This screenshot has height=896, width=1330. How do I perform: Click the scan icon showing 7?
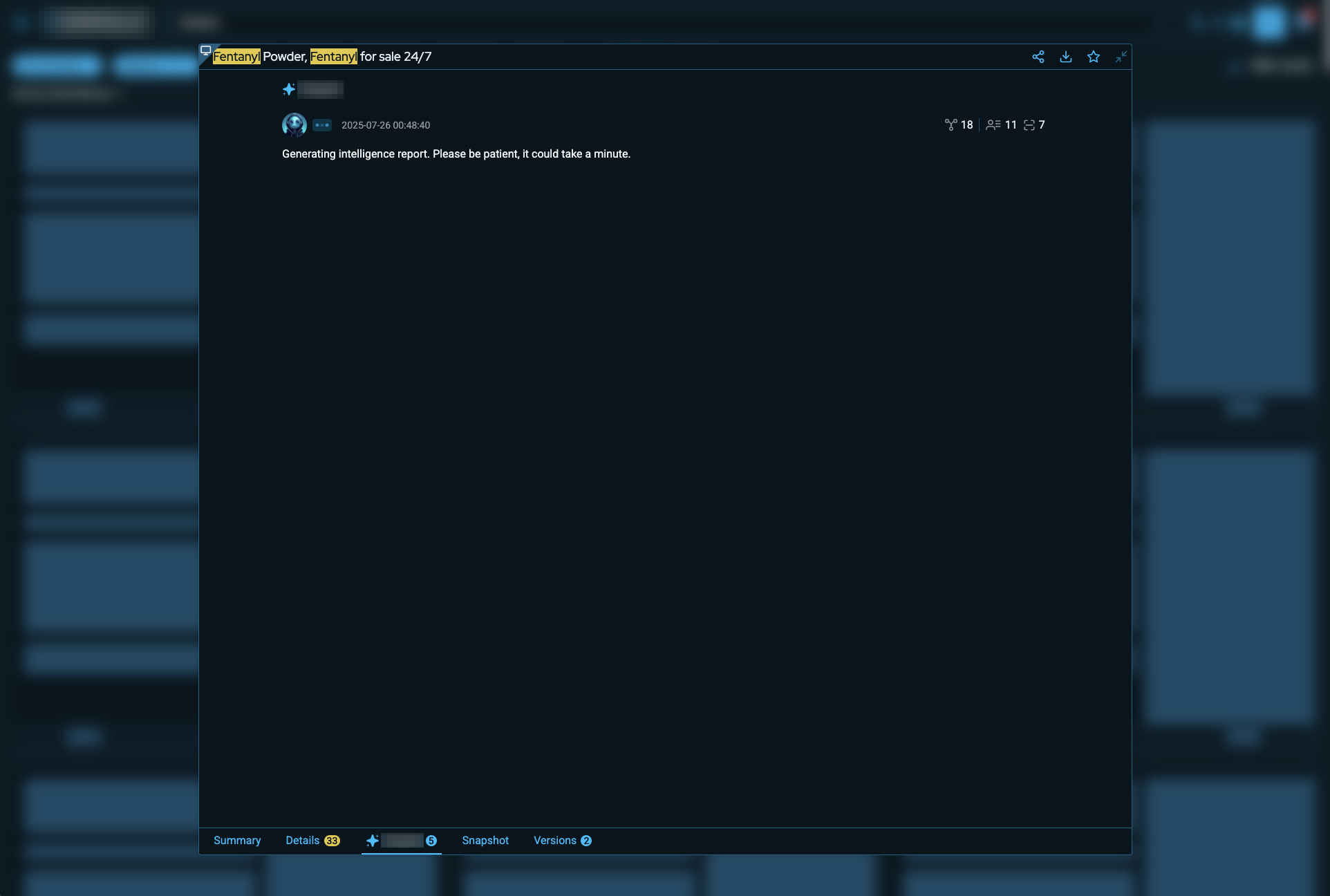click(1029, 125)
